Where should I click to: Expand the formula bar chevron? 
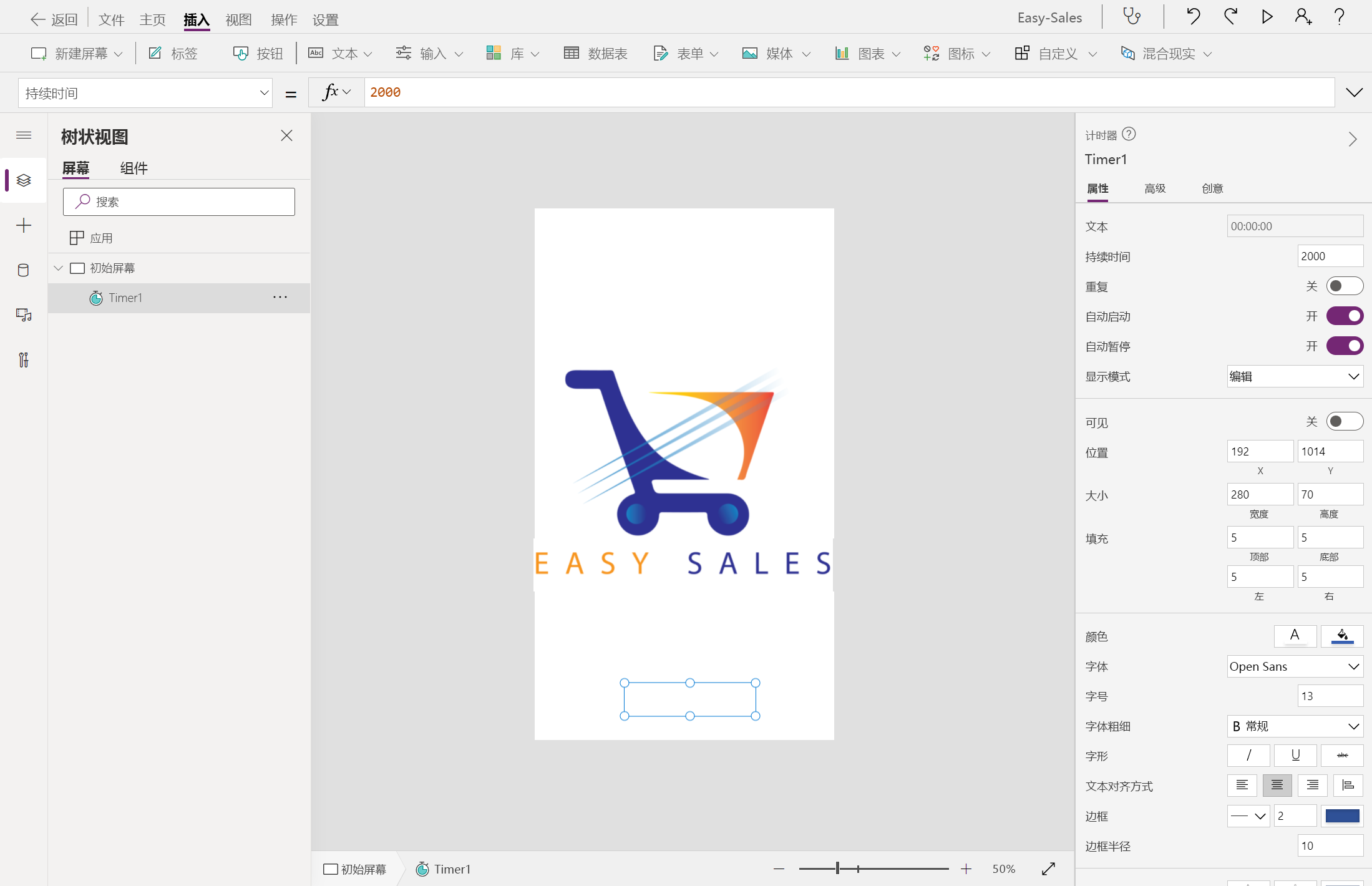click(x=1354, y=93)
